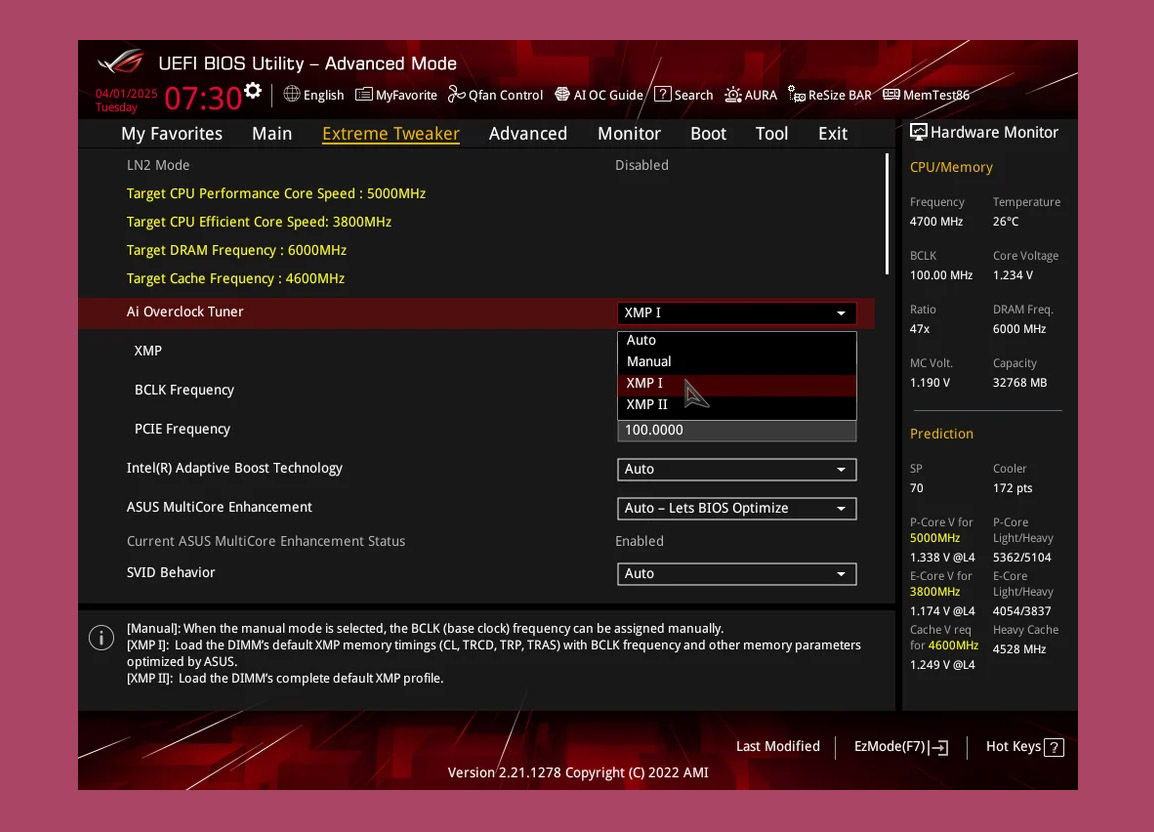Click the Search question mark icon
This screenshot has height=832, width=1154.
coord(662,94)
